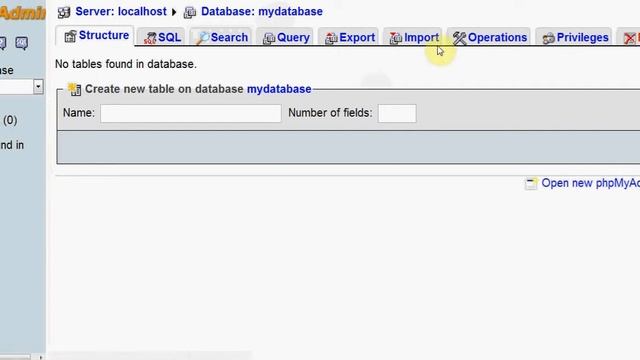Click the red X Drop icon

pos(630,38)
